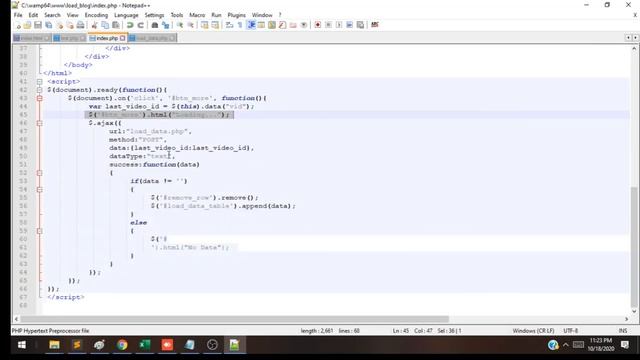The height and width of the screenshot is (360, 640).
Task: Click UTF-8 encoding in status bar
Action: coord(571,331)
